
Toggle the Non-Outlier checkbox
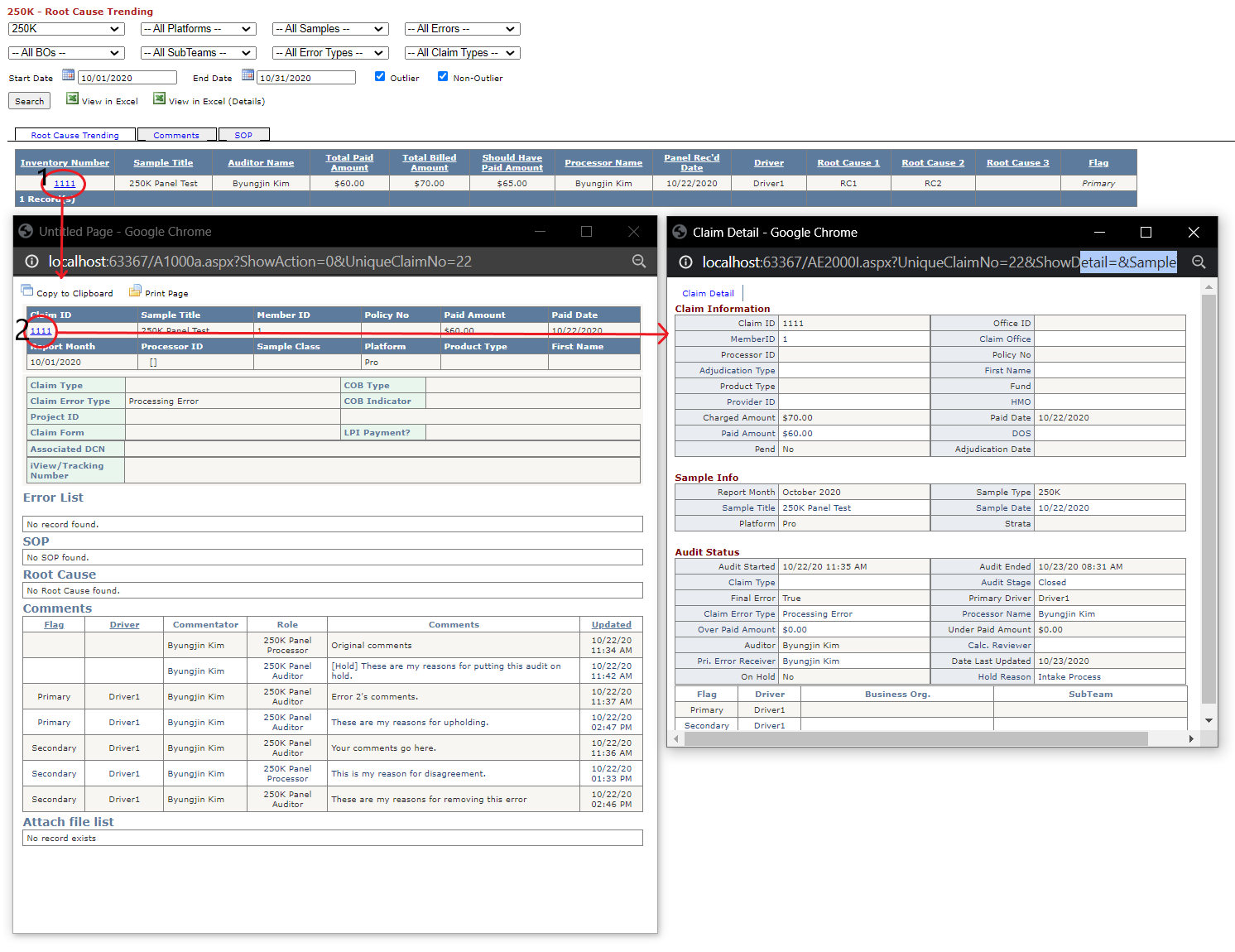pyautogui.click(x=443, y=76)
